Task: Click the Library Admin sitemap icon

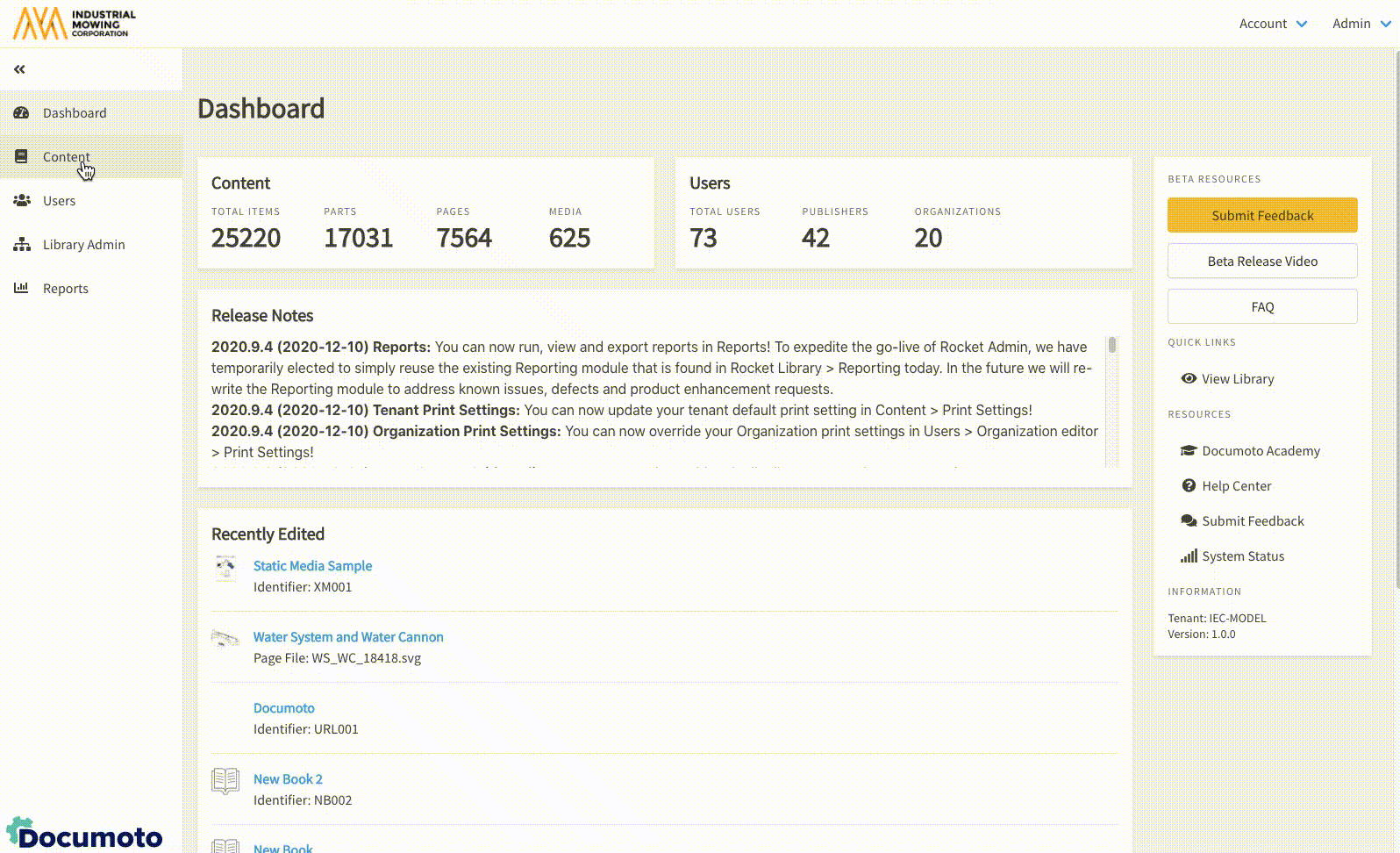Action: tap(21, 244)
